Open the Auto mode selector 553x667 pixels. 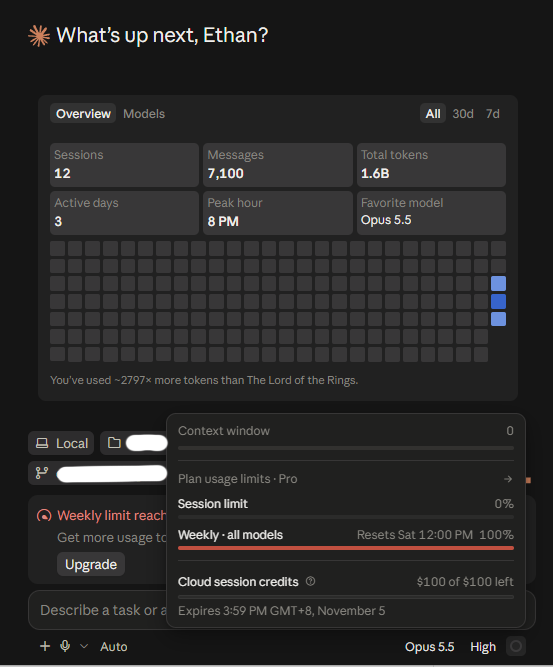[114, 647]
